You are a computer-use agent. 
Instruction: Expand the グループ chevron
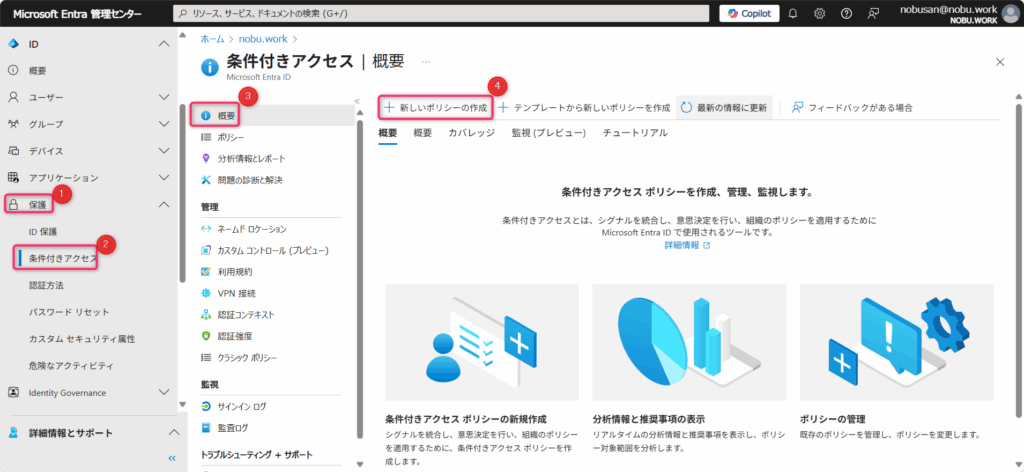click(165, 124)
